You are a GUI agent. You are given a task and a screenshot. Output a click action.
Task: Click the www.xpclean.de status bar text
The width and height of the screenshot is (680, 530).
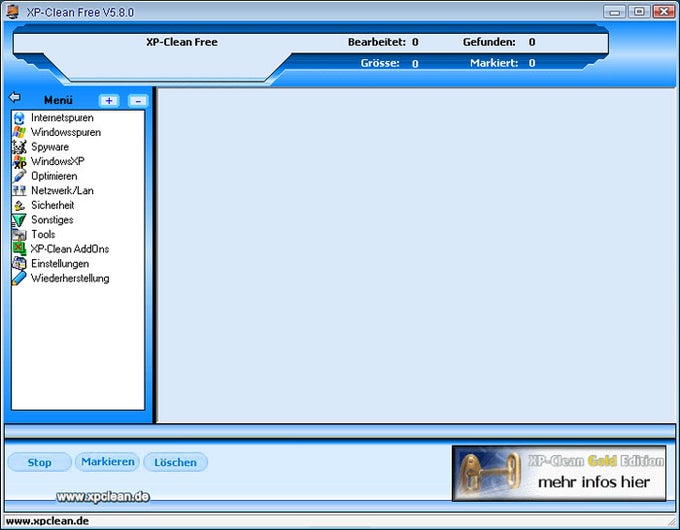pyautogui.click(x=47, y=521)
